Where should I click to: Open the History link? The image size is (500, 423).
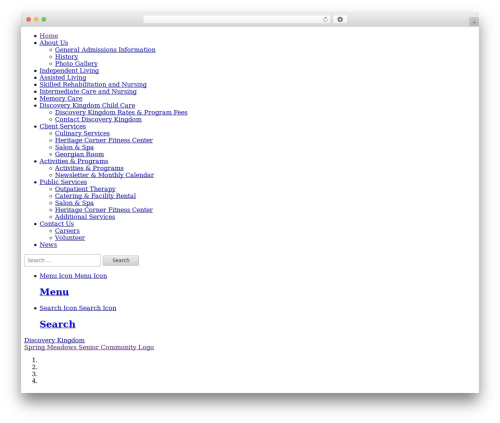pos(66,57)
